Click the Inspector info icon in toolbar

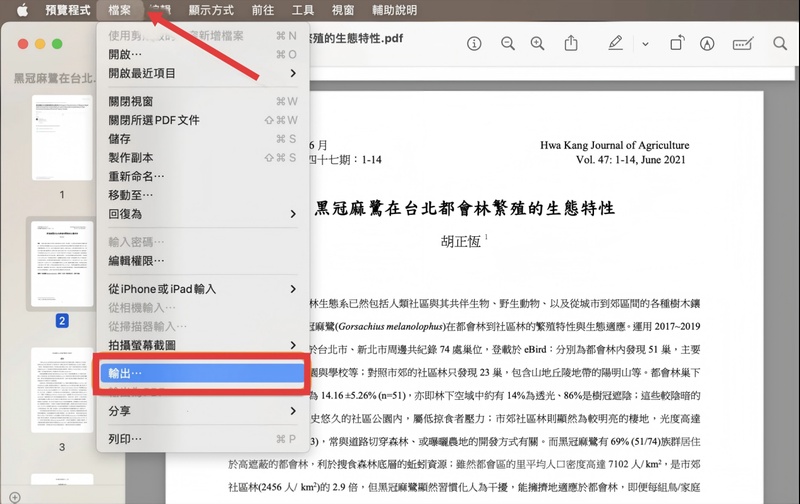point(474,44)
